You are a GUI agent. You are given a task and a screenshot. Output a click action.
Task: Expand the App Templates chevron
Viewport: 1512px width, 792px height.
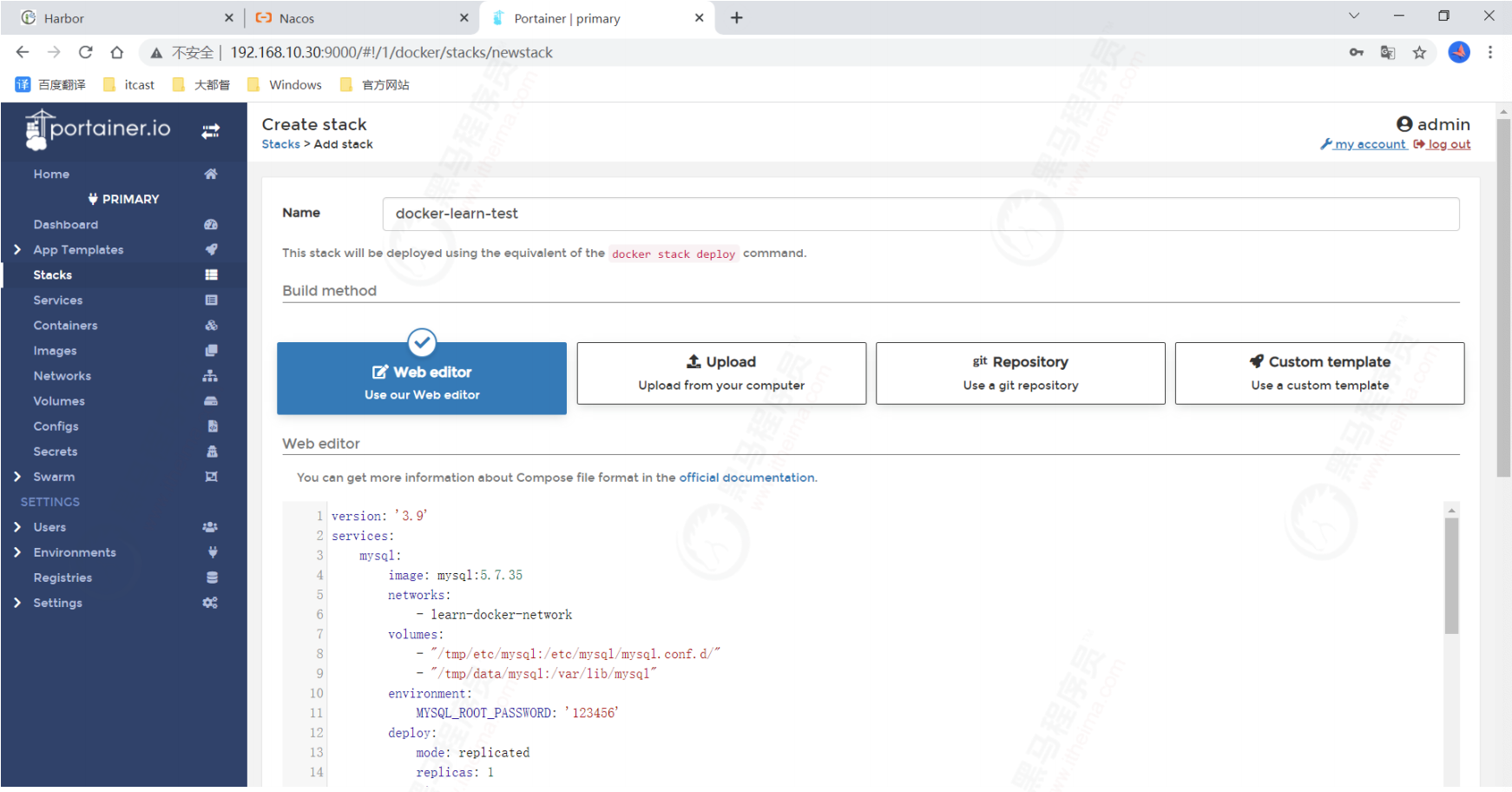pos(17,249)
